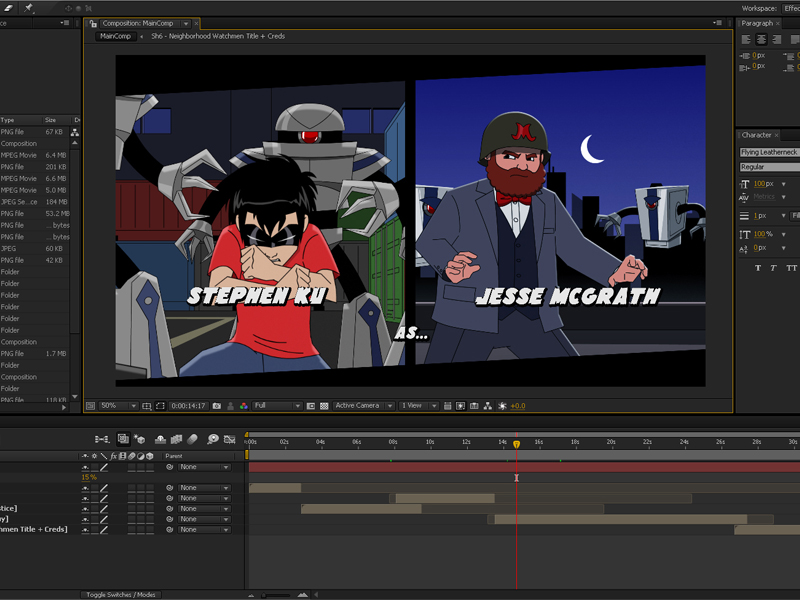Close the Composition: MainComp tab
This screenshot has width=800, height=600.
(196, 23)
